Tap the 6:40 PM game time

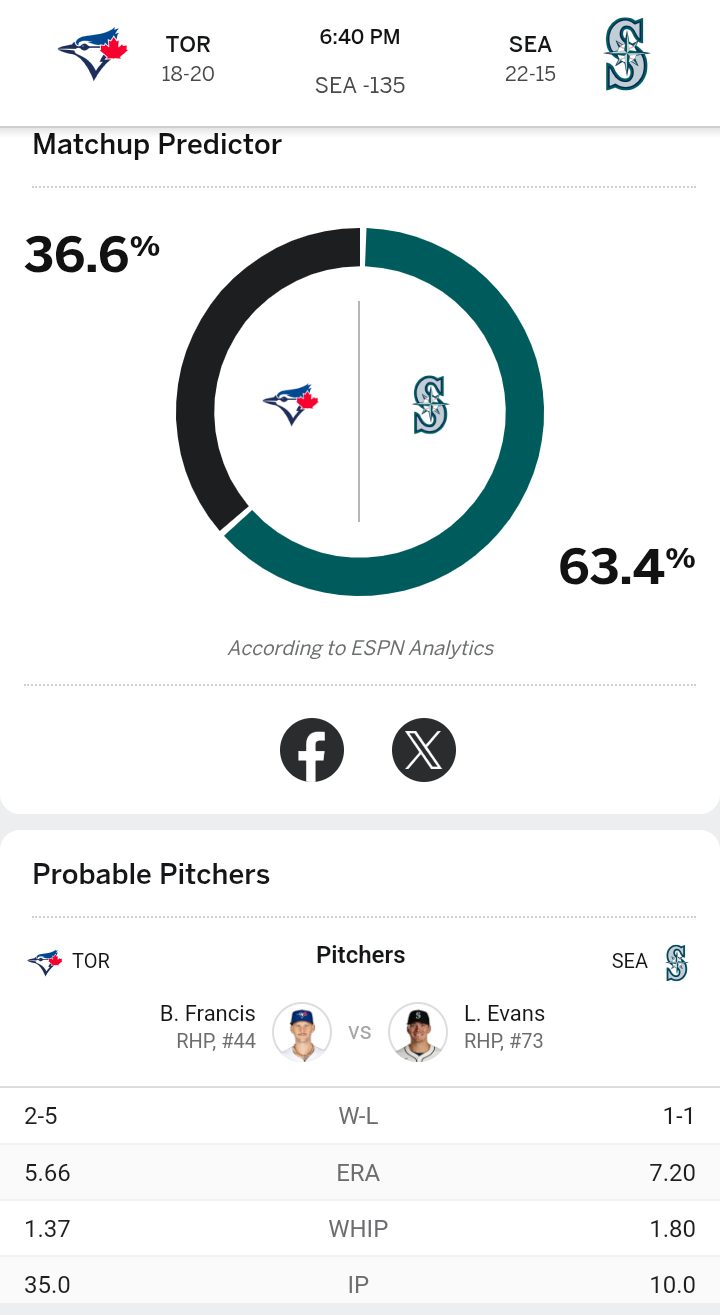pyautogui.click(x=360, y=38)
